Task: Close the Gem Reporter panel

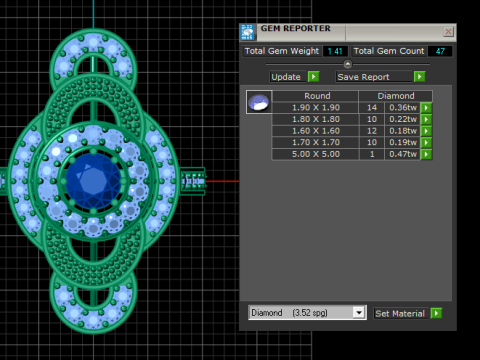Action: coord(448,32)
